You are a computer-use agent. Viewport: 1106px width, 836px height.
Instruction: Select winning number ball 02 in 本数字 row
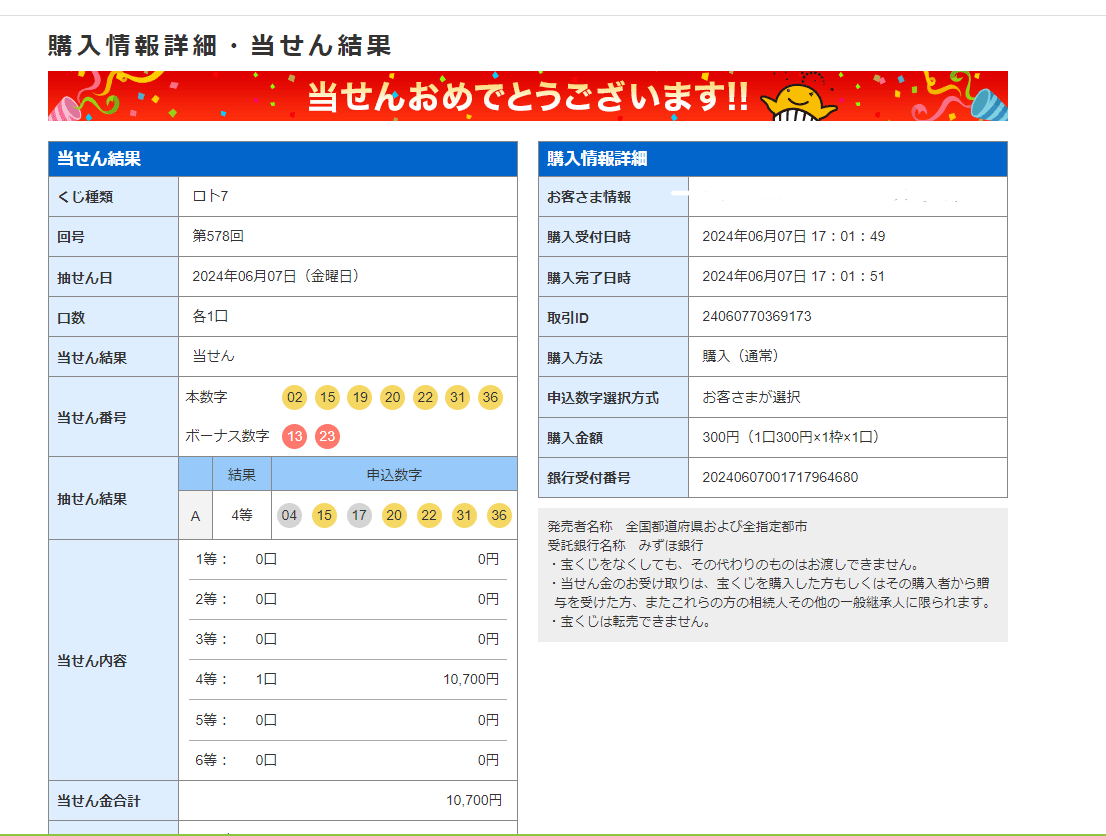(294, 397)
